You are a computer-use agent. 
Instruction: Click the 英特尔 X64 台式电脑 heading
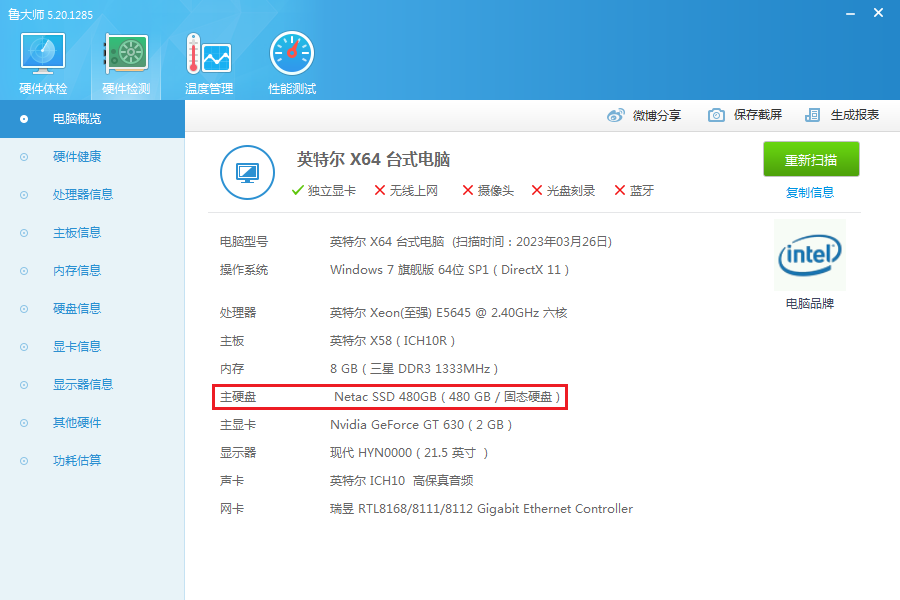pos(373,159)
